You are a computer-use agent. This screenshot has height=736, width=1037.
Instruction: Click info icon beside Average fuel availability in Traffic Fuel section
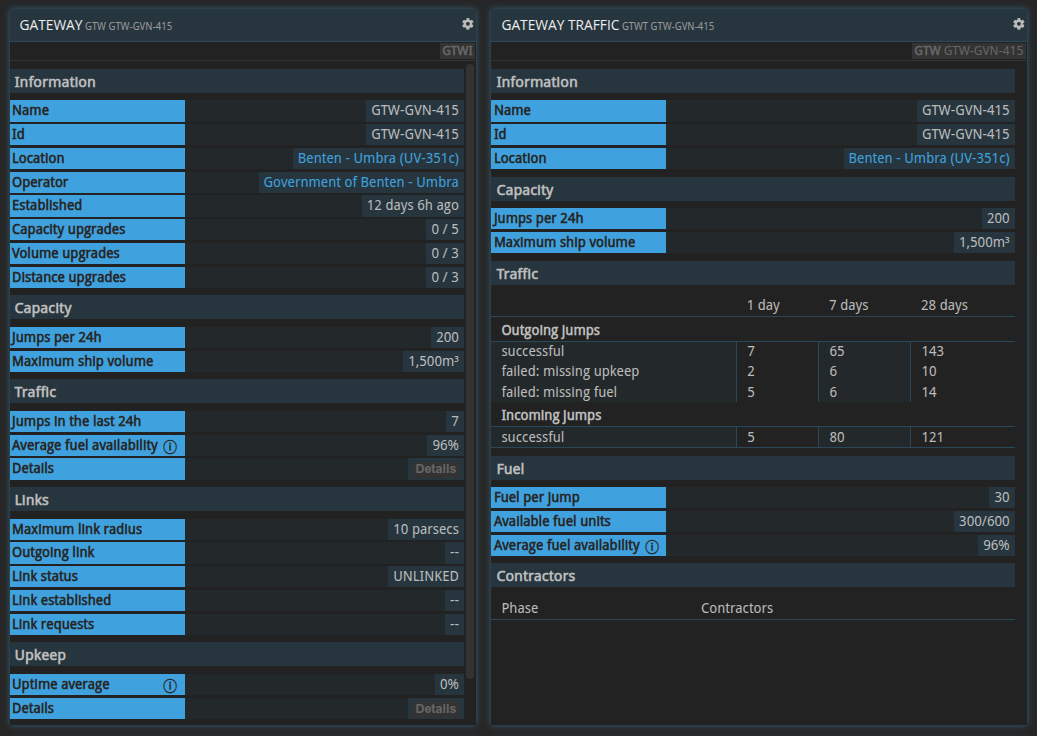coord(652,546)
